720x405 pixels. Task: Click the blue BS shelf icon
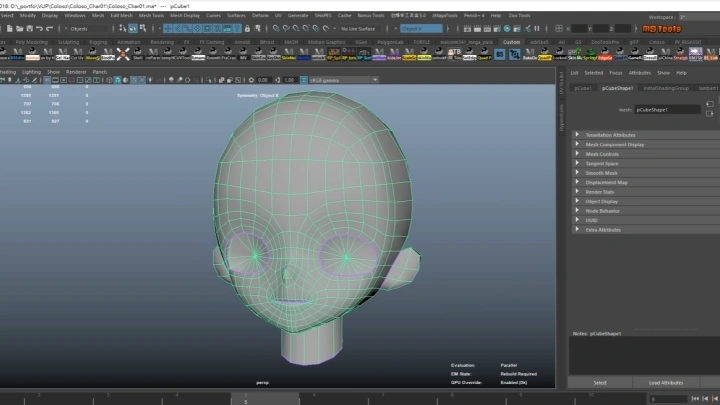point(500,54)
